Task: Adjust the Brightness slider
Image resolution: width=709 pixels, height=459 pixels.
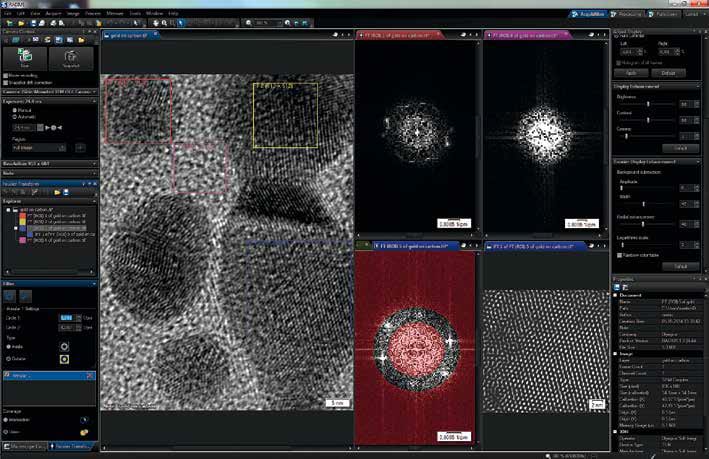Action: [646, 104]
